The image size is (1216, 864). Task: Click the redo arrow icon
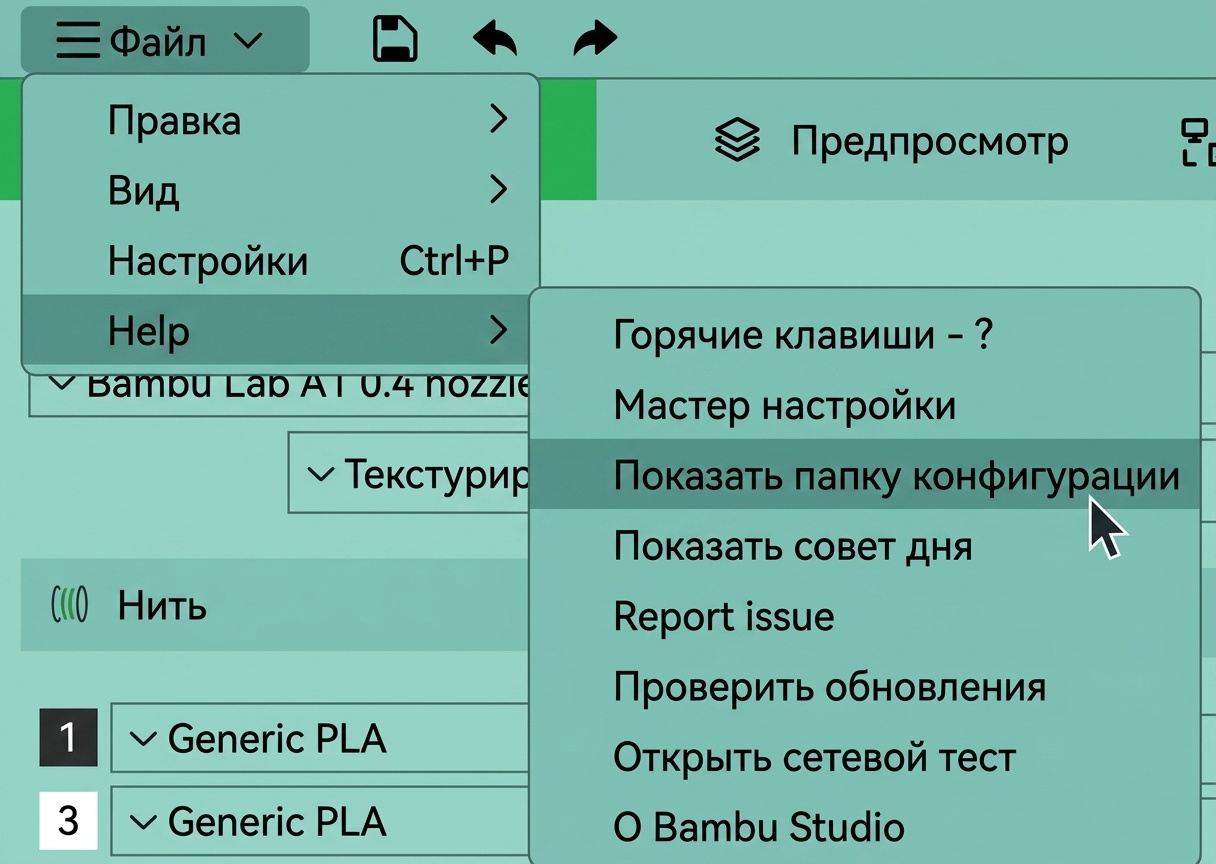(x=595, y=40)
